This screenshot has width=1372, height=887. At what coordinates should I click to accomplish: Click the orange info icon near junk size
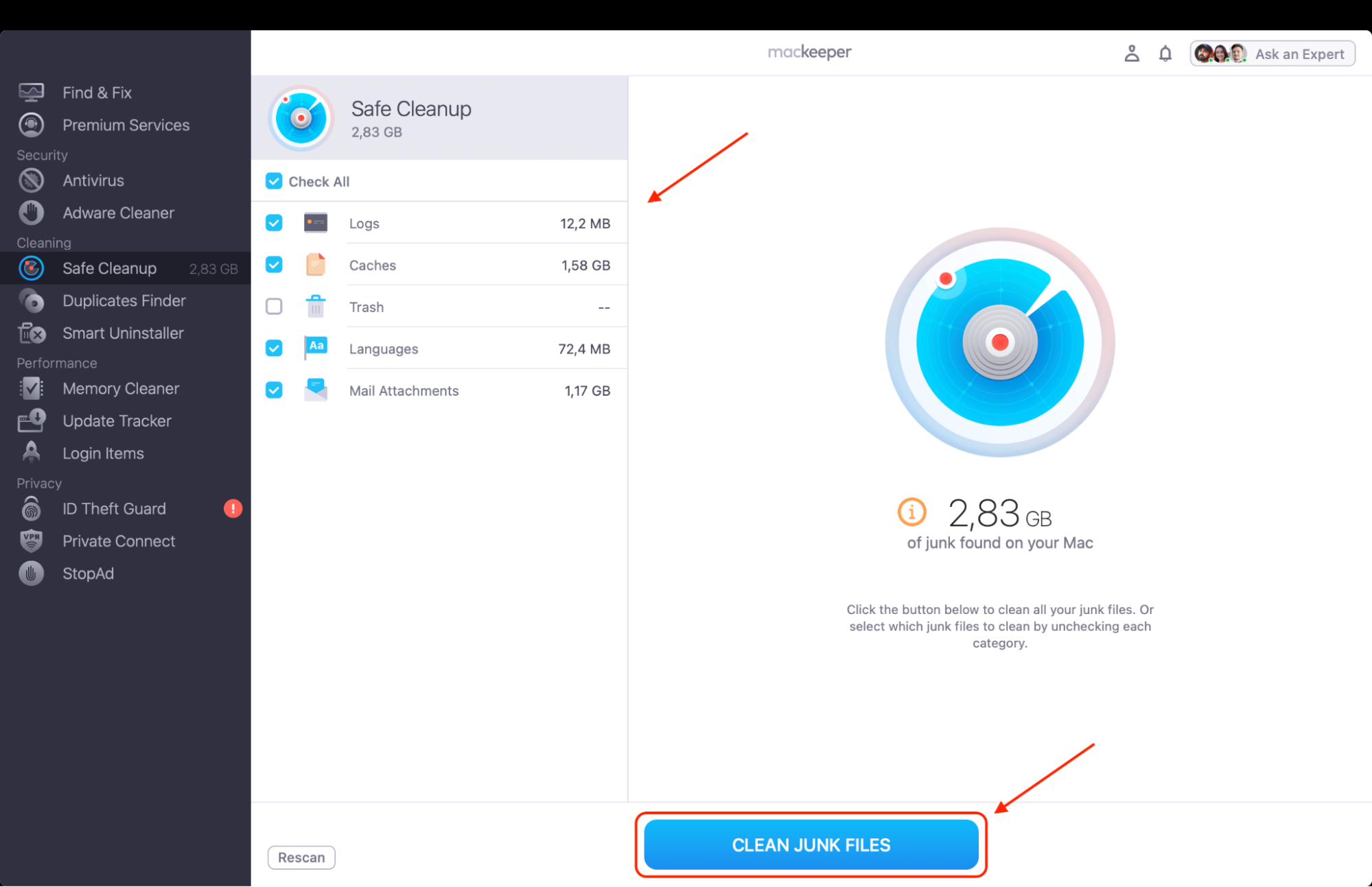(x=911, y=512)
